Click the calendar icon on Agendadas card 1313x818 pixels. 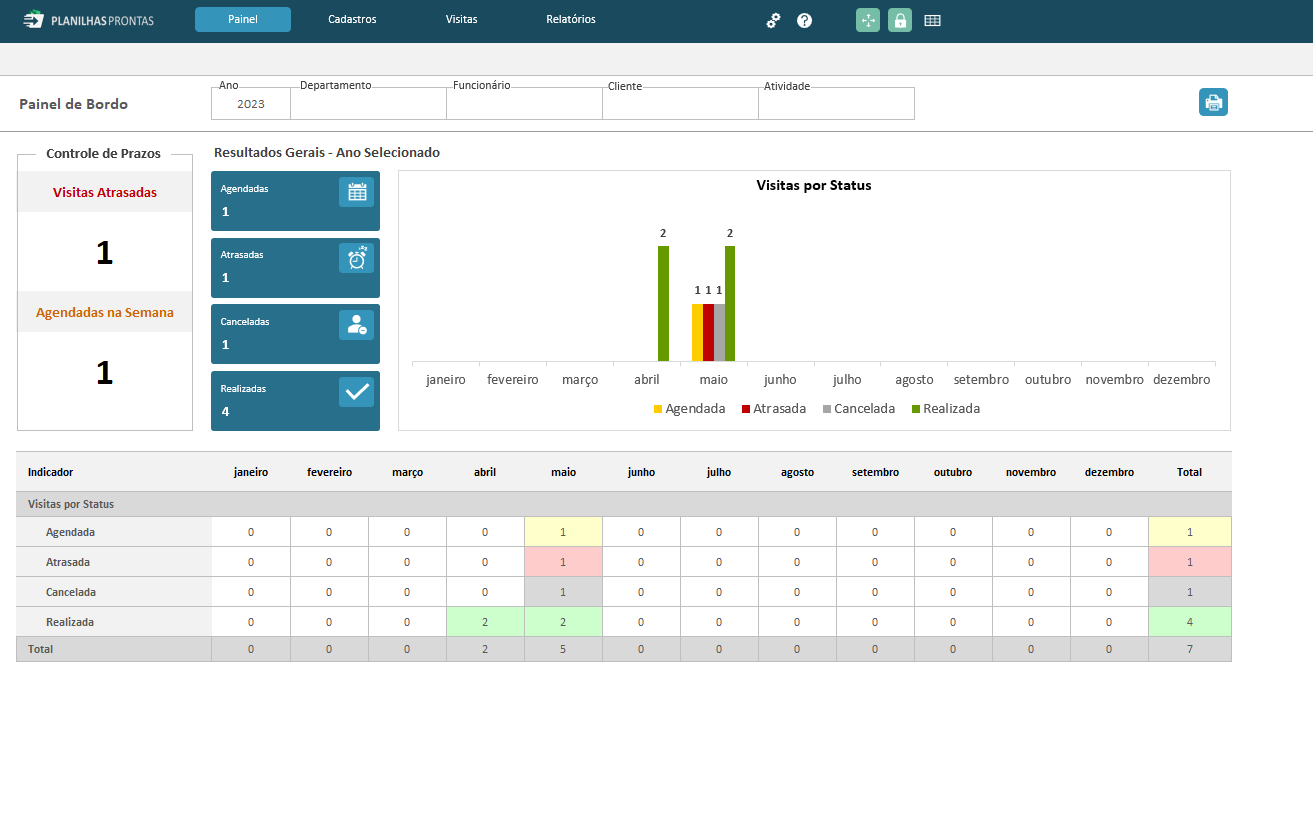click(x=356, y=192)
